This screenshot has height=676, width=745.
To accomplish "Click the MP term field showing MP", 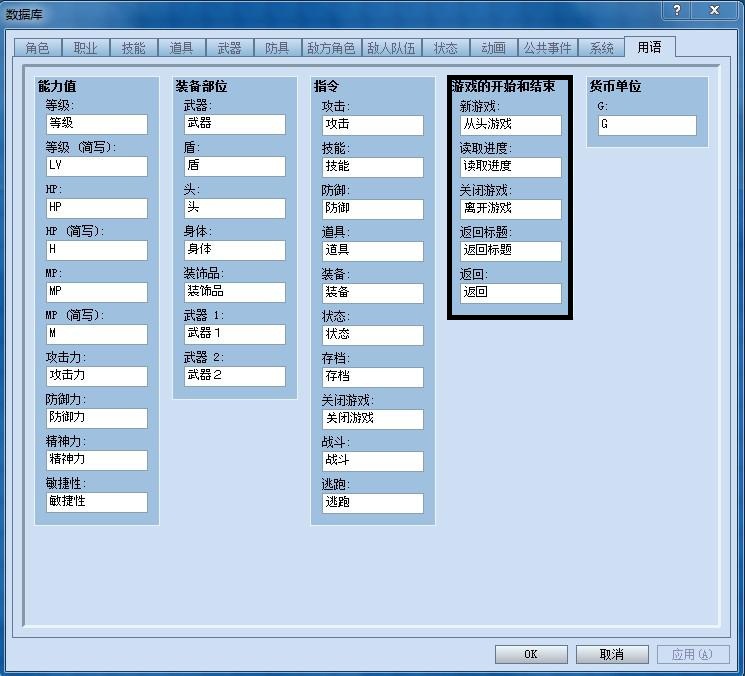I will (97, 292).
